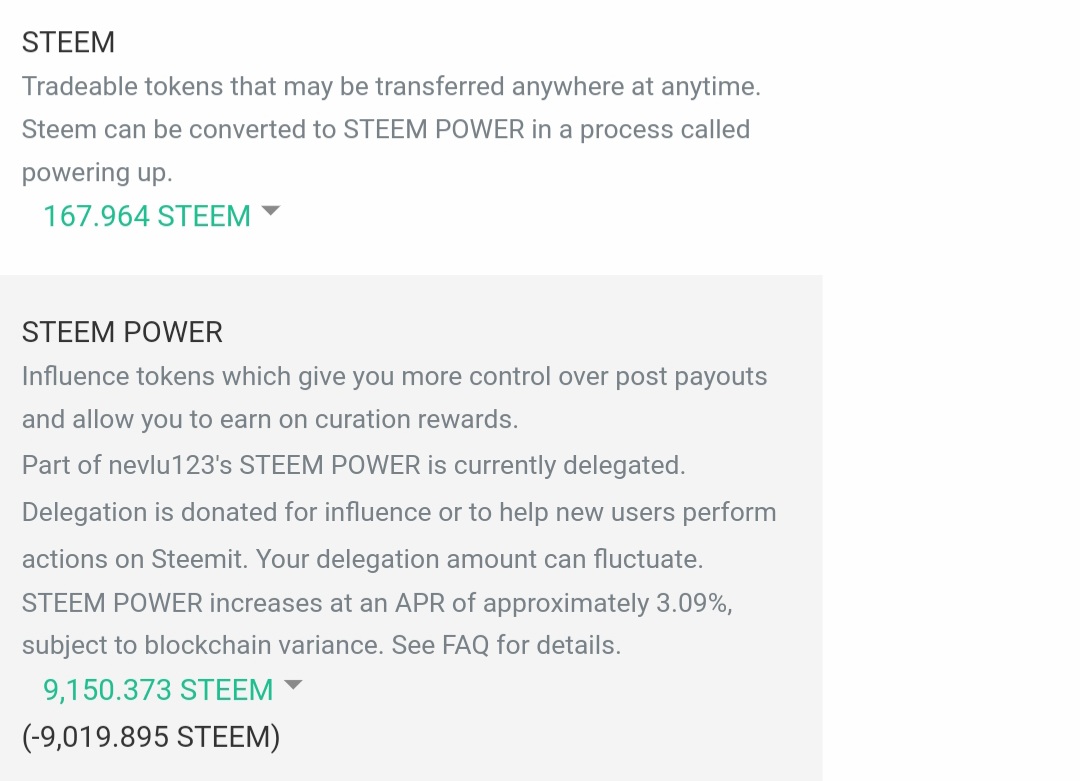The height and width of the screenshot is (781, 1080).
Task: Open the 167.964 STEEM balance dropdown
Action: pyautogui.click(x=147, y=216)
